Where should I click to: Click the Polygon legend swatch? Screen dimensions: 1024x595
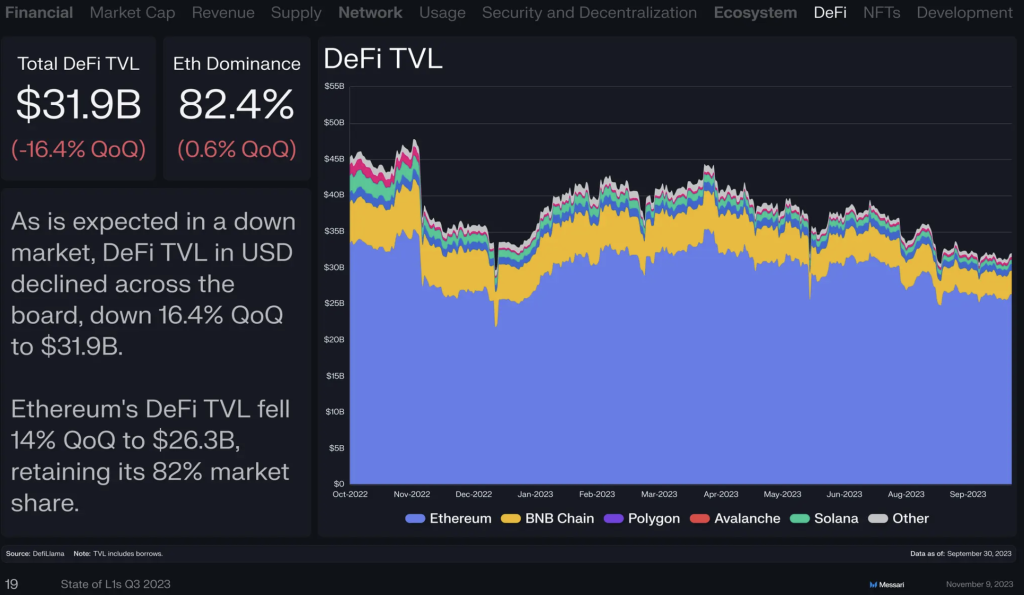click(614, 519)
